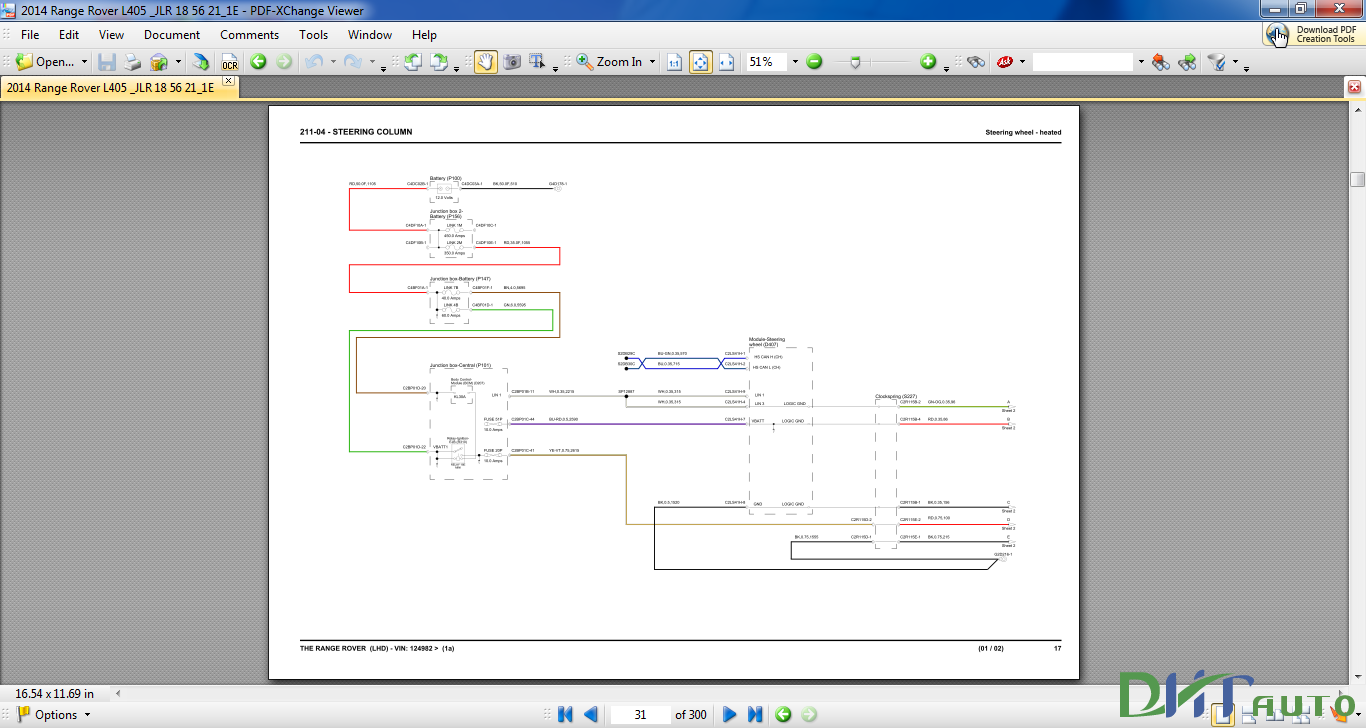
Task: Click Download PDF Creation Tools button
Action: (x=1313, y=34)
